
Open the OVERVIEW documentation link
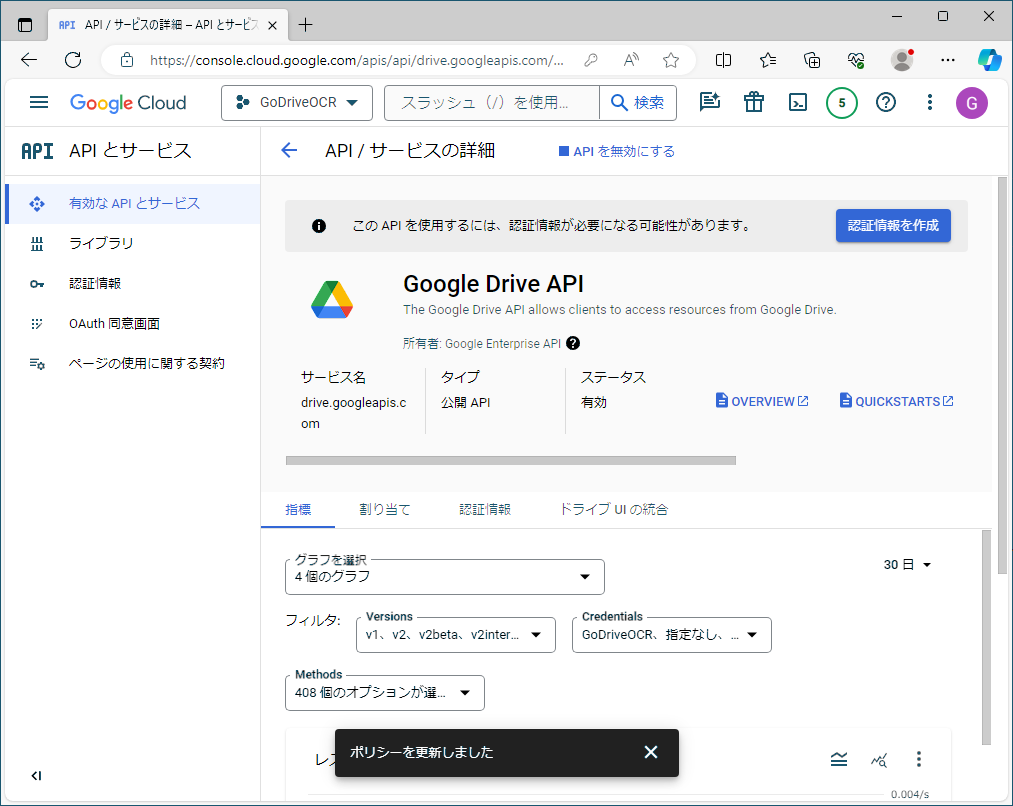762,401
